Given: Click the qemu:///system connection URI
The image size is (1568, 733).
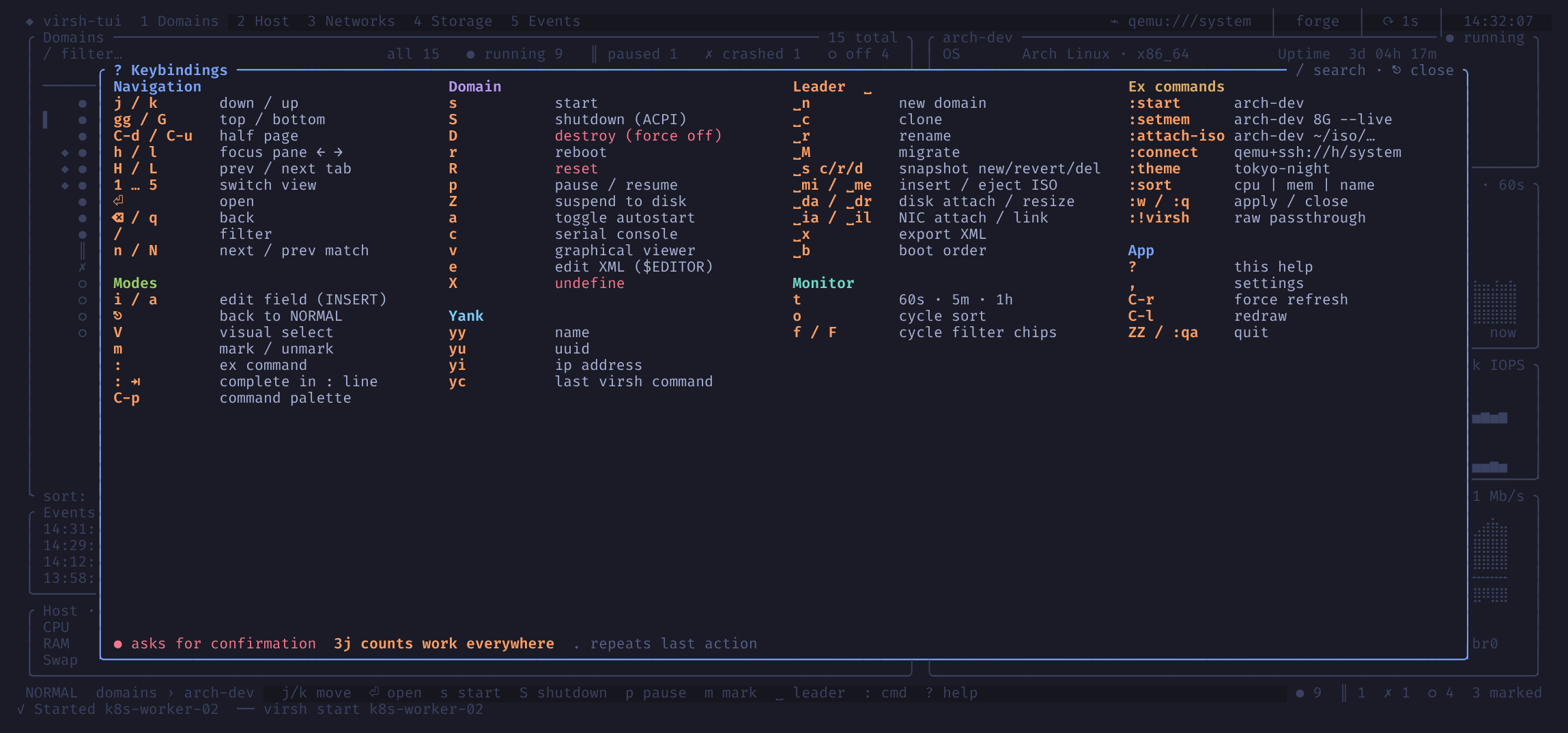Looking at the screenshot, I should (x=1181, y=21).
